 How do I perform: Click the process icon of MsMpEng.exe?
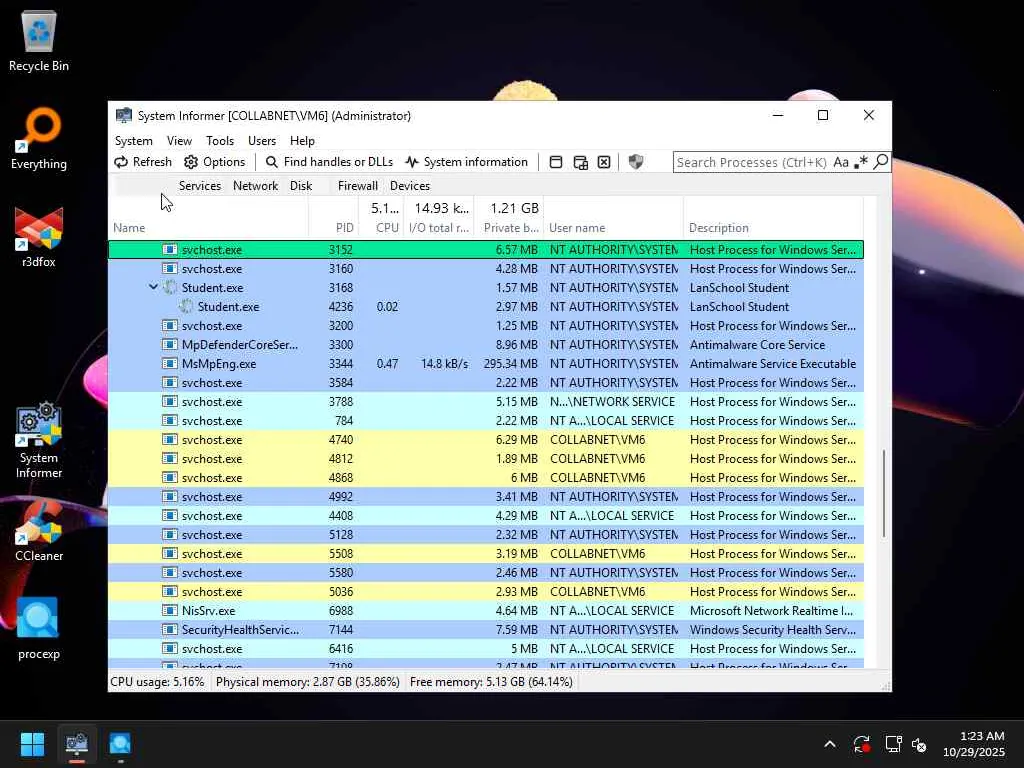(170, 363)
